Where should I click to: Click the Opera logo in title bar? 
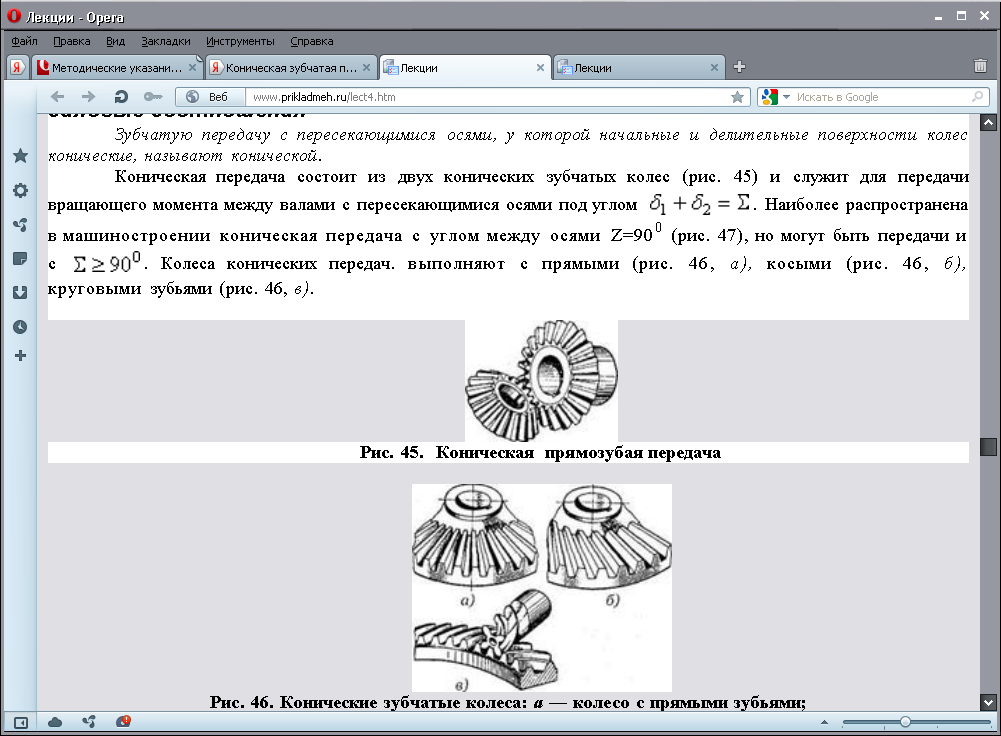[13, 16]
